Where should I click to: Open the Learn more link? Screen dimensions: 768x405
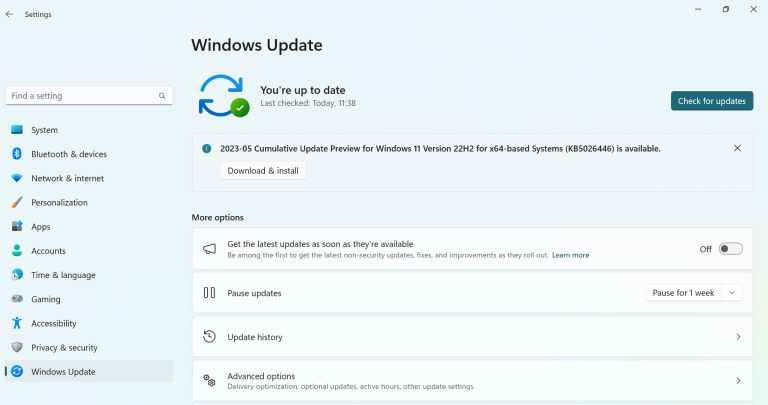(x=570, y=255)
